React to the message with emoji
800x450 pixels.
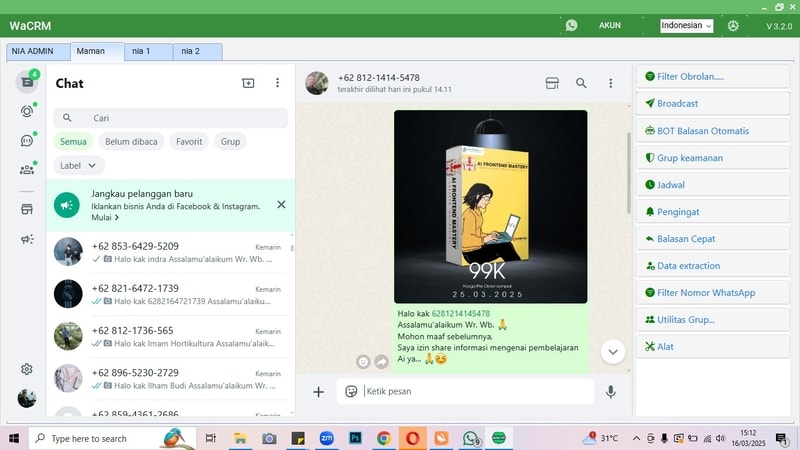coord(363,362)
